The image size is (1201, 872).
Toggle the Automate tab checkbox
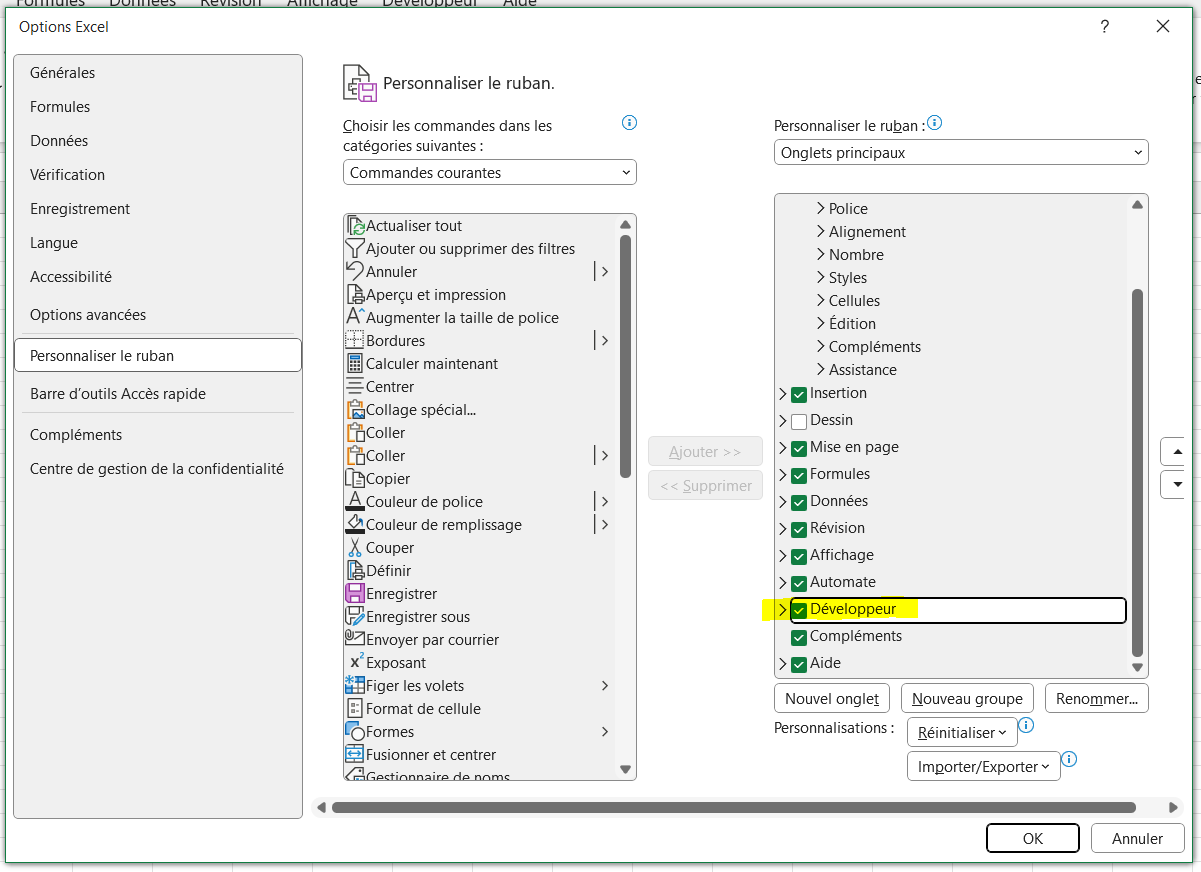coord(799,583)
